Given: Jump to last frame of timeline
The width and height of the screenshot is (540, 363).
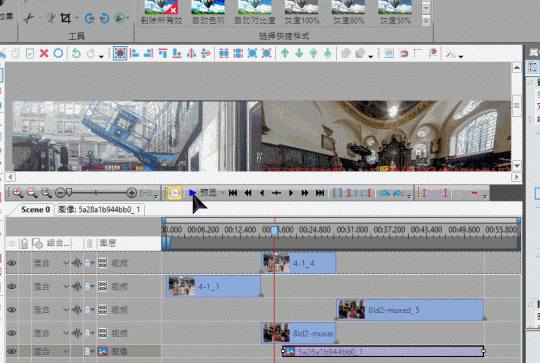Looking at the screenshot, I should click(320, 193).
